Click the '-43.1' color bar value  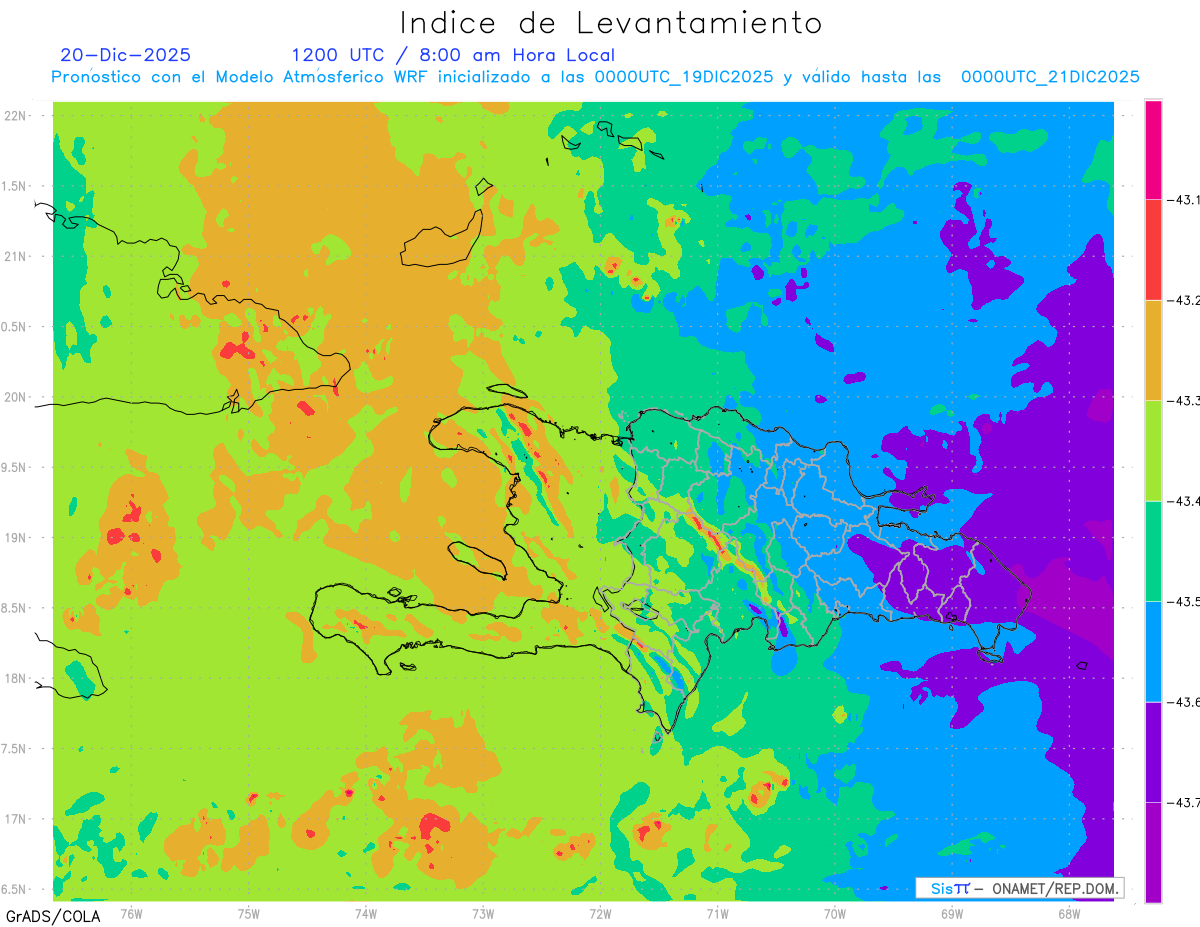point(1184,201)
